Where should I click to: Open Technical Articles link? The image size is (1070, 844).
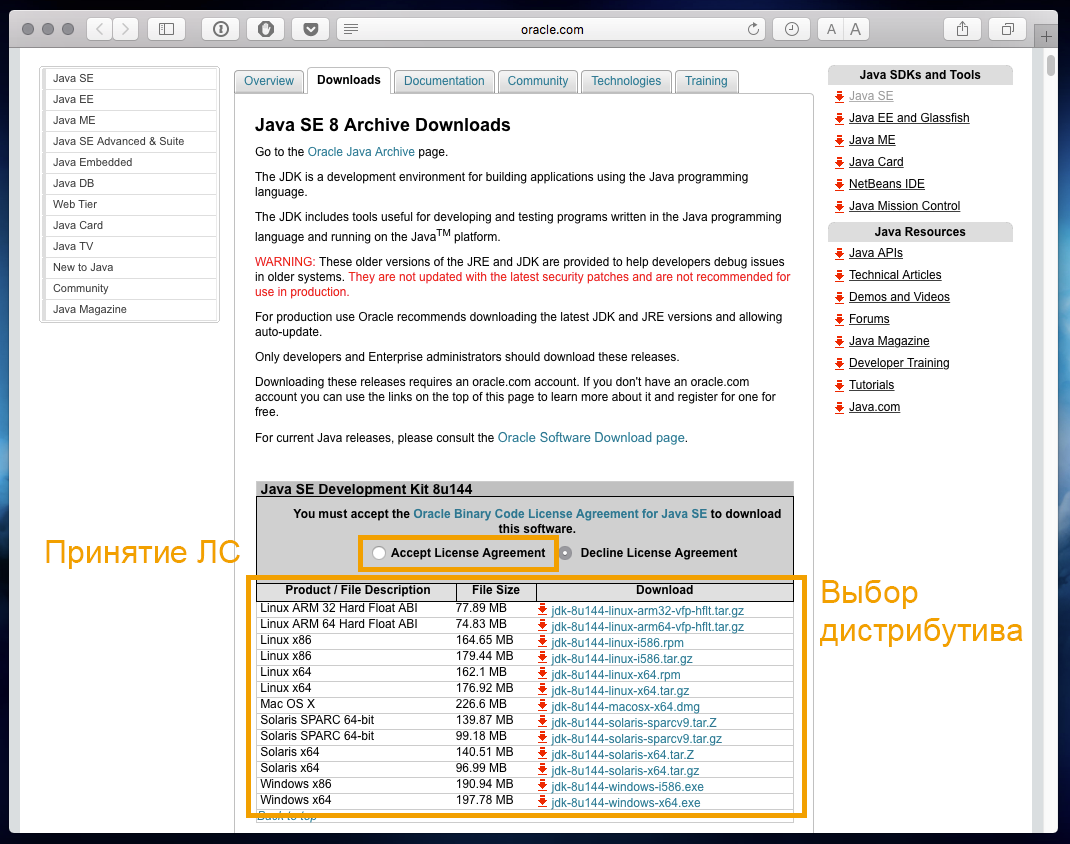pos(895,275)
